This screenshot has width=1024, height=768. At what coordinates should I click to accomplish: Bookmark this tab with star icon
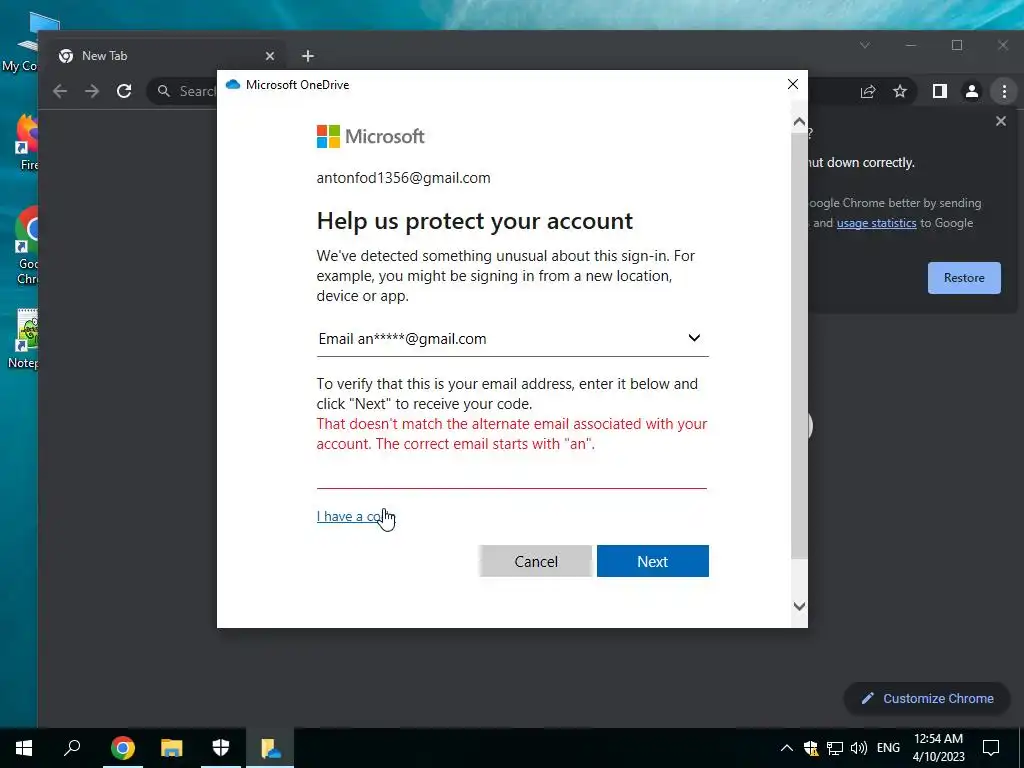[x=900, y=91]
